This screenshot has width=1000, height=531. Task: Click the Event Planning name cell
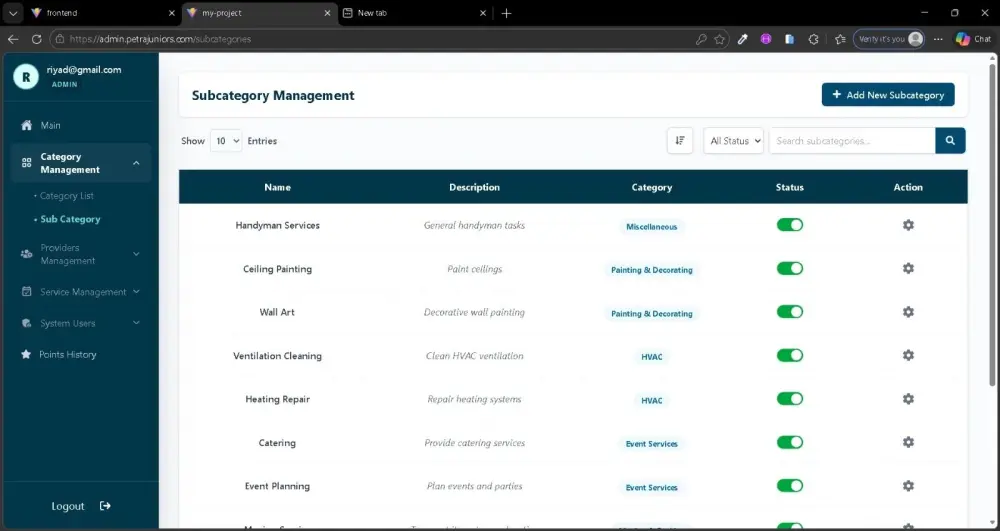[x=277, y=486]
